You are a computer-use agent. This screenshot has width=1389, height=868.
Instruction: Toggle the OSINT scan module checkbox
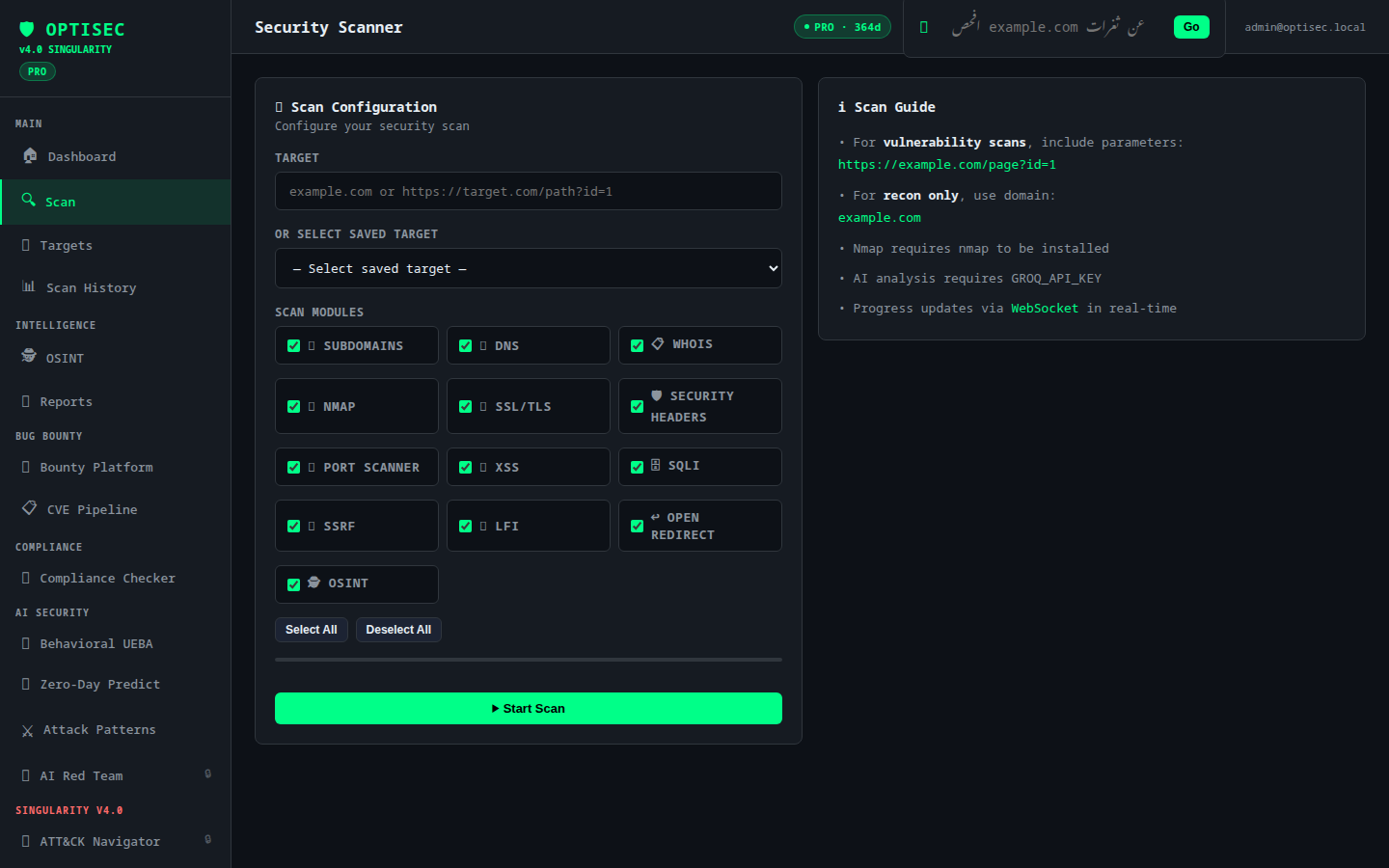click(293, 584)
